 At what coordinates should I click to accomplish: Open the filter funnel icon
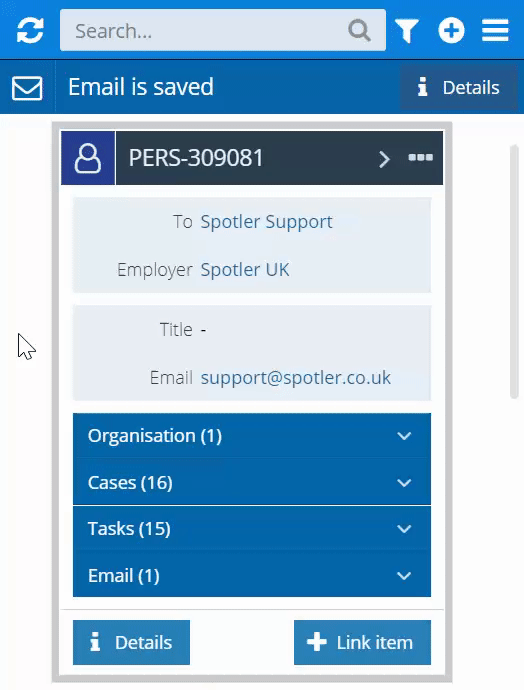pyautogui.click(x=407, y=31)
